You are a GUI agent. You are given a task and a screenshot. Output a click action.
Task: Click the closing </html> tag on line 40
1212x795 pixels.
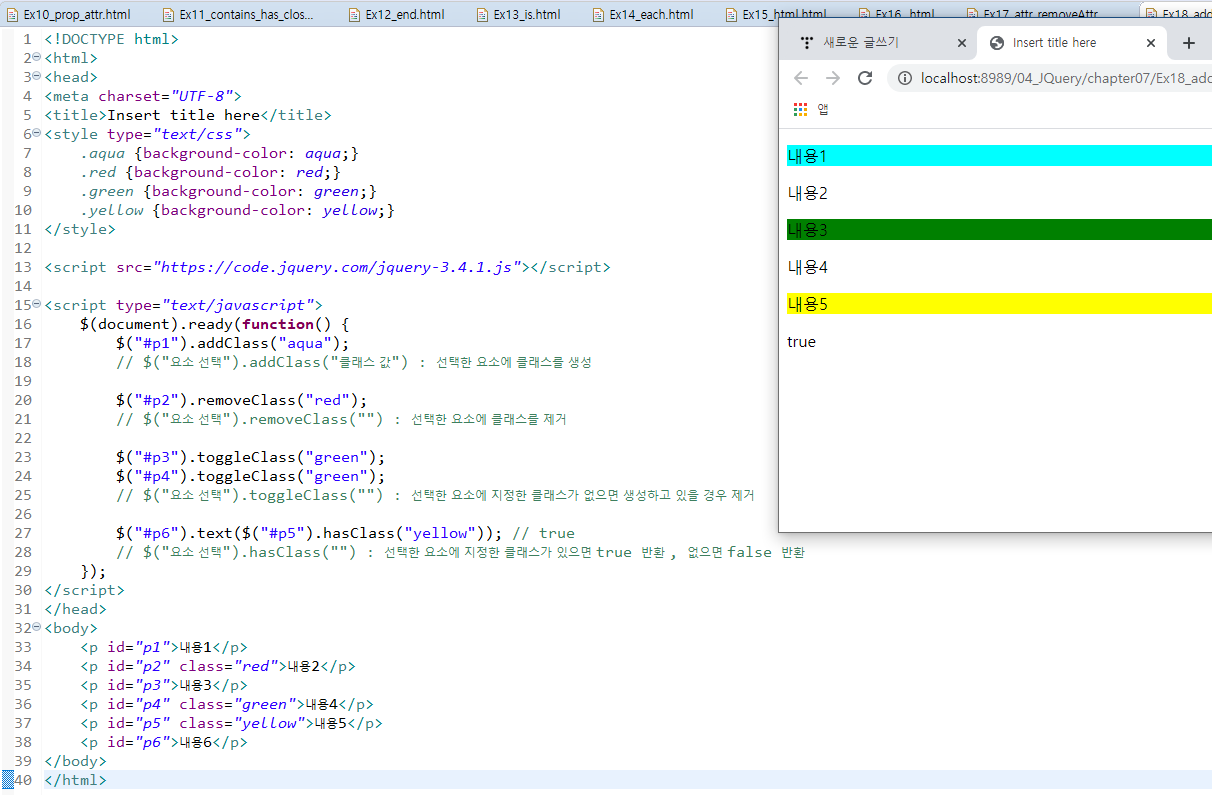click(75, 780)
